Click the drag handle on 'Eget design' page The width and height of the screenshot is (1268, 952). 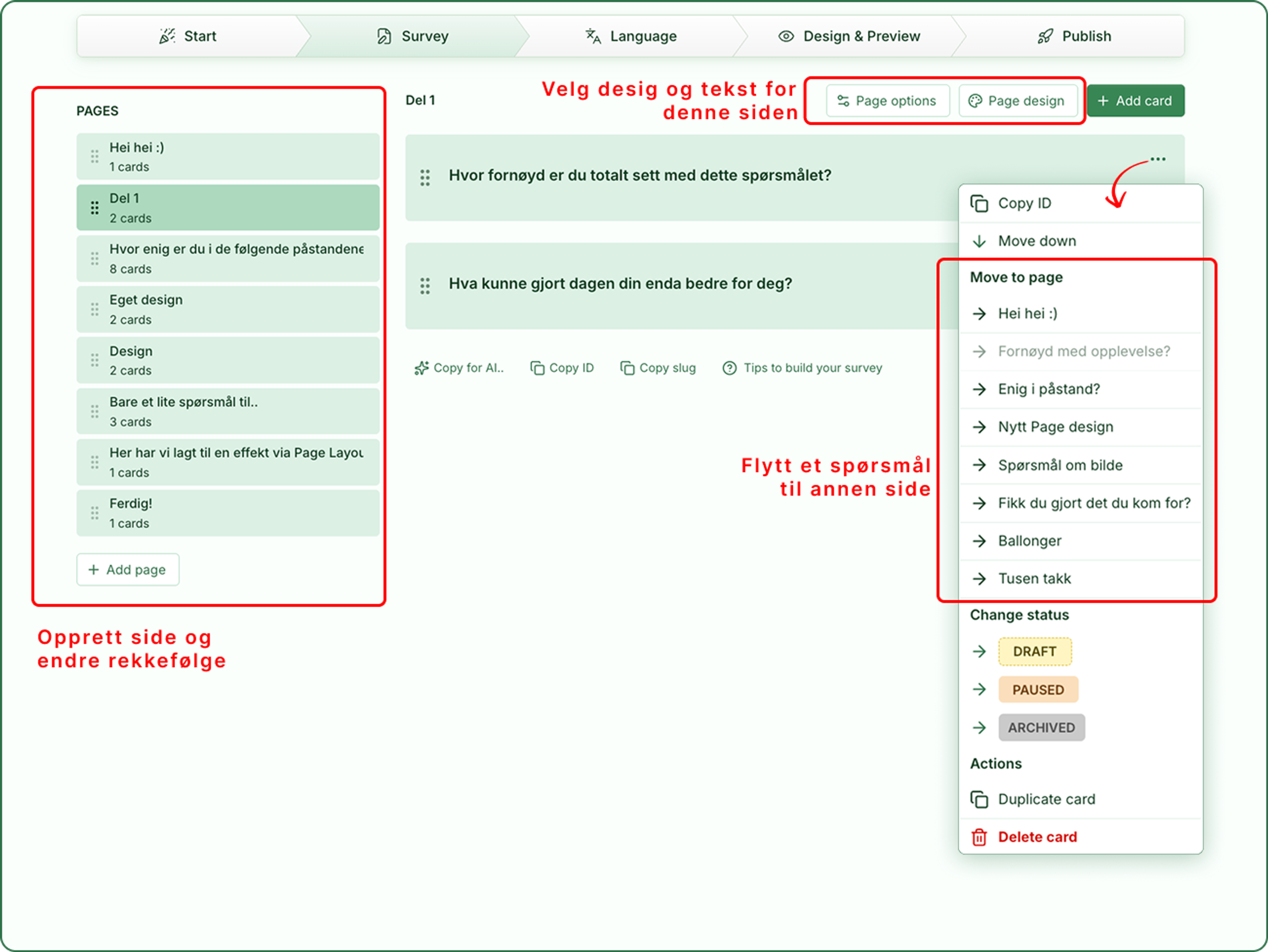click(x=94, y=309)
